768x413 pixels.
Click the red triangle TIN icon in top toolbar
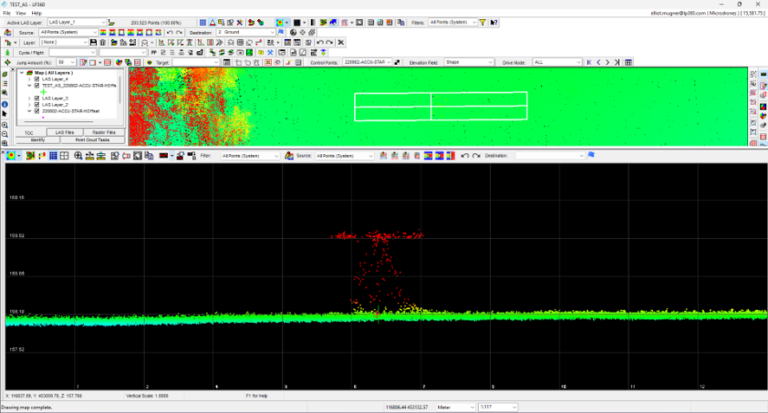pos(212,23)
